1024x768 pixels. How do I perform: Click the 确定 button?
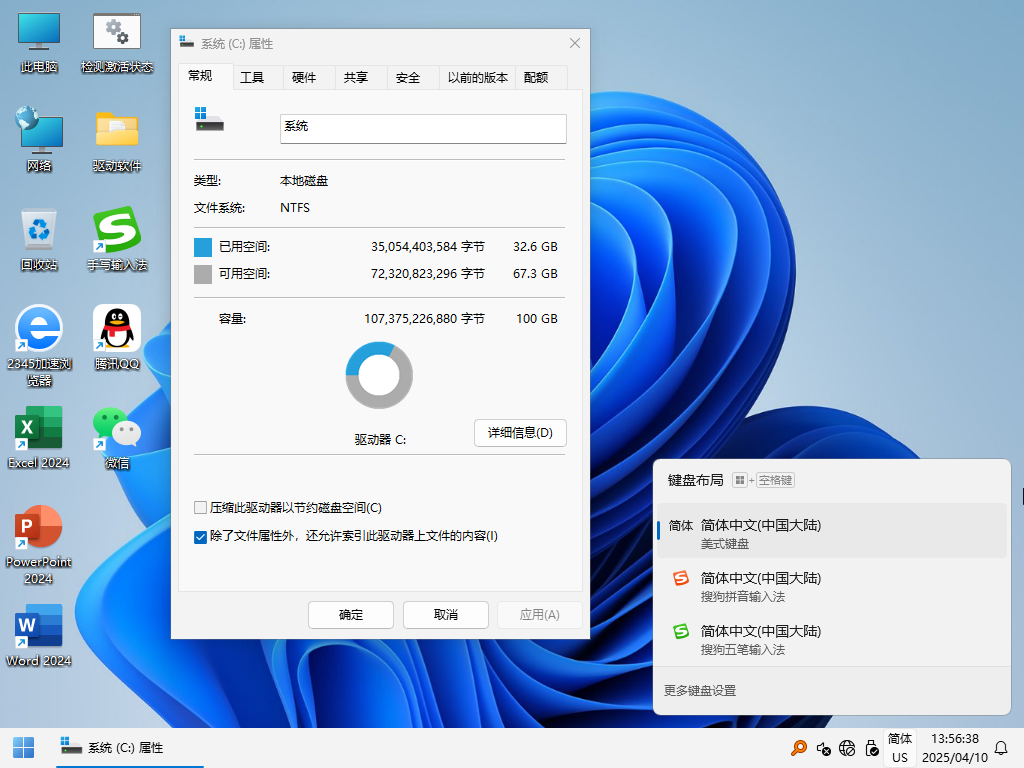point(351,615)
